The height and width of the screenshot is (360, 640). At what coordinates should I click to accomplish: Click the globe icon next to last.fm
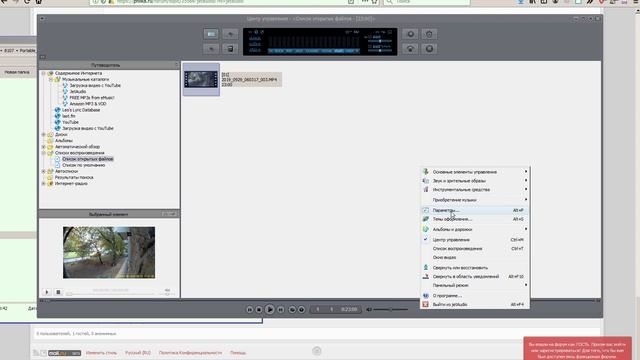tap(58, 116)
